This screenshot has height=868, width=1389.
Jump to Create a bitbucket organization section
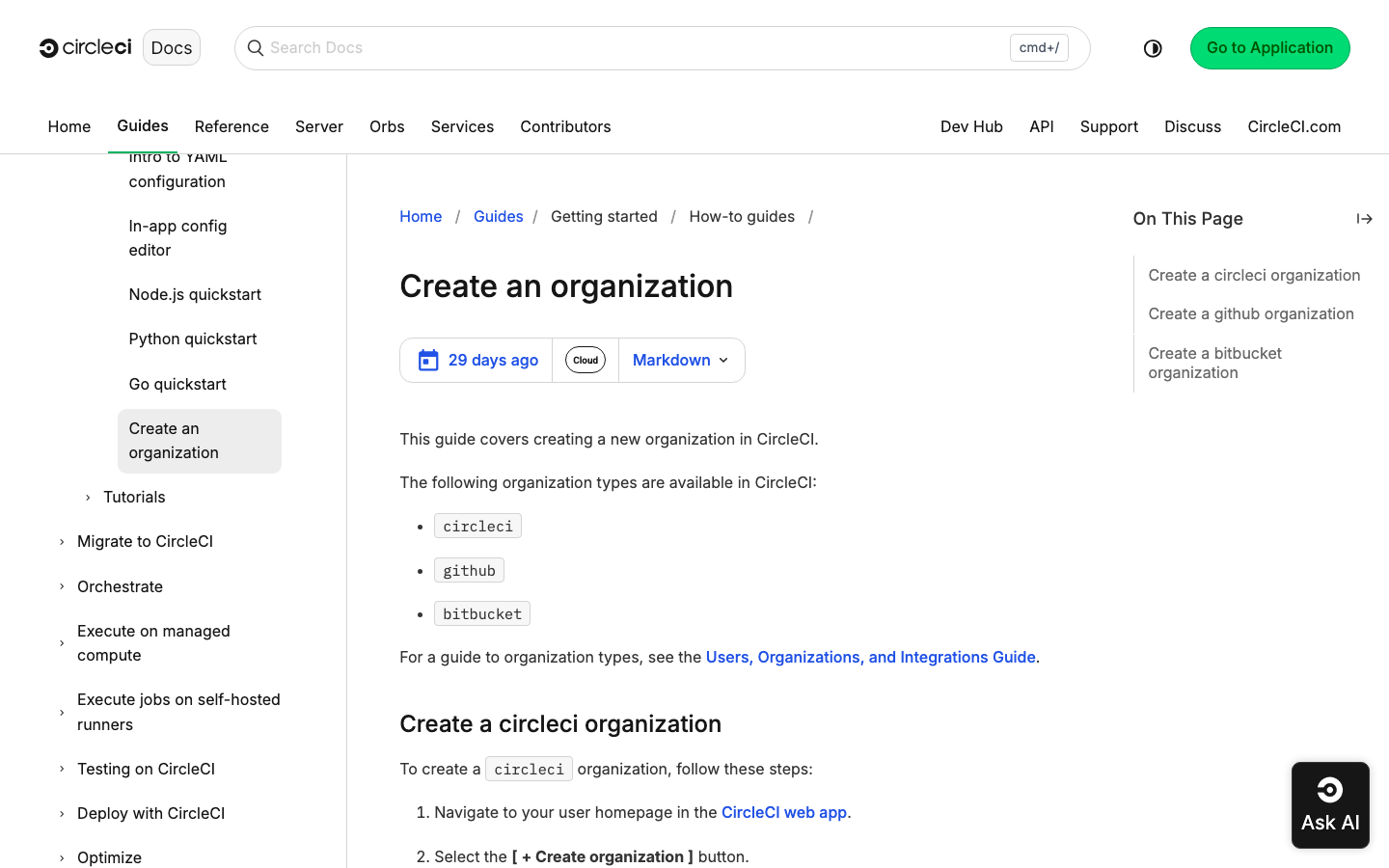click(x=1214, y=363)
